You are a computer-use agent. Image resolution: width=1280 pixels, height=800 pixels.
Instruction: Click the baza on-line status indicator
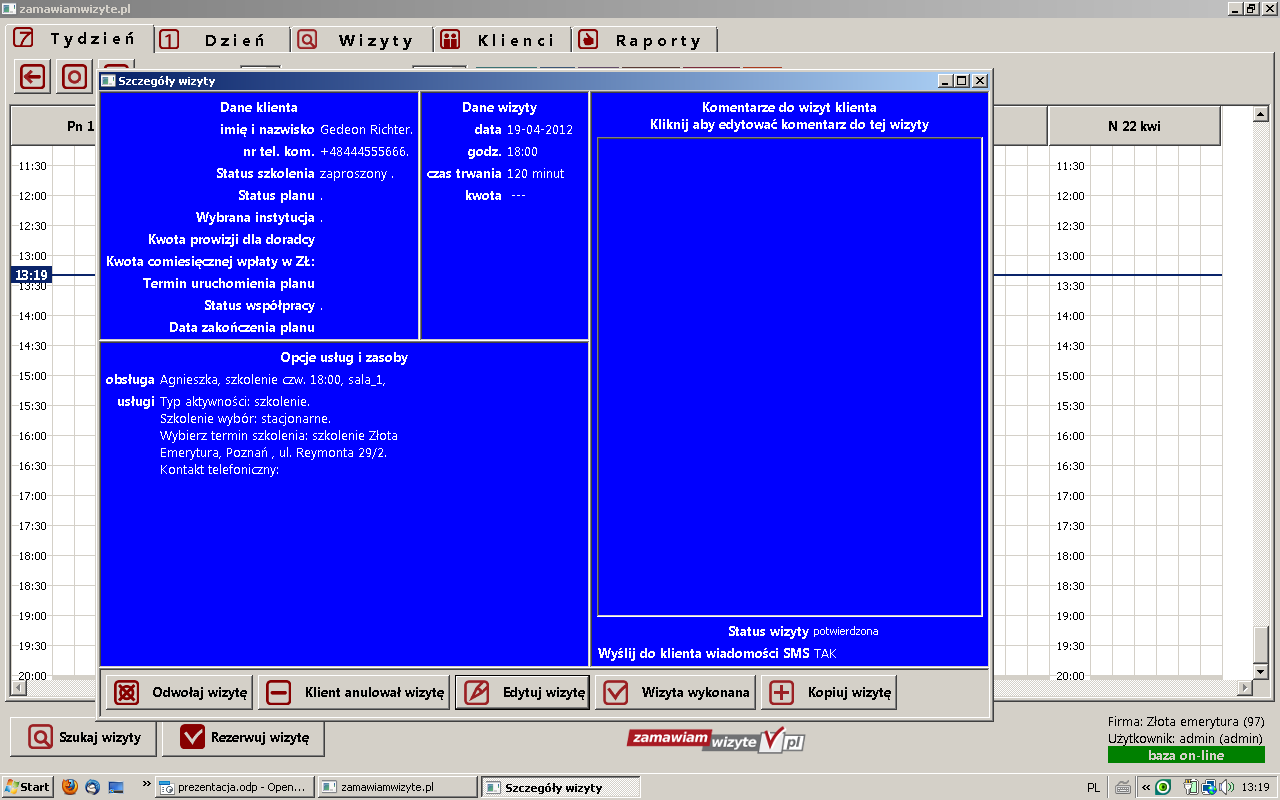click(1186, 755)
